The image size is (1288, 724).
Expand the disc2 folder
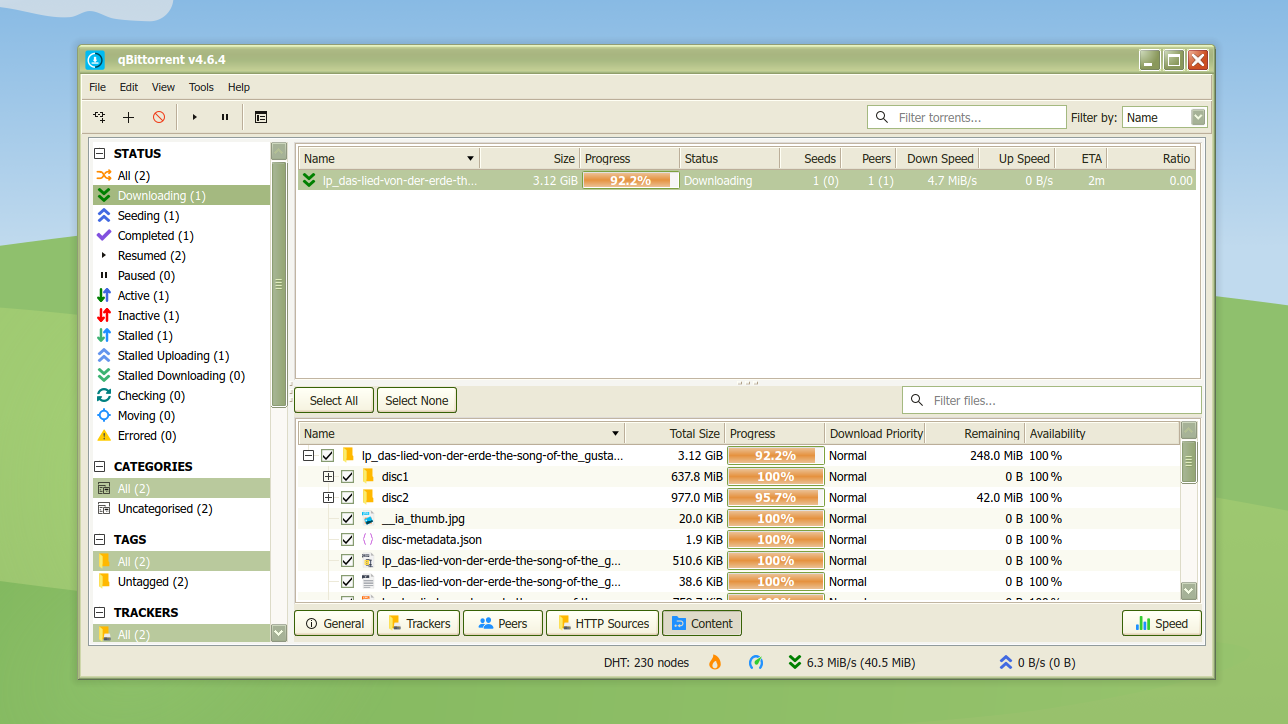point(329,498)
